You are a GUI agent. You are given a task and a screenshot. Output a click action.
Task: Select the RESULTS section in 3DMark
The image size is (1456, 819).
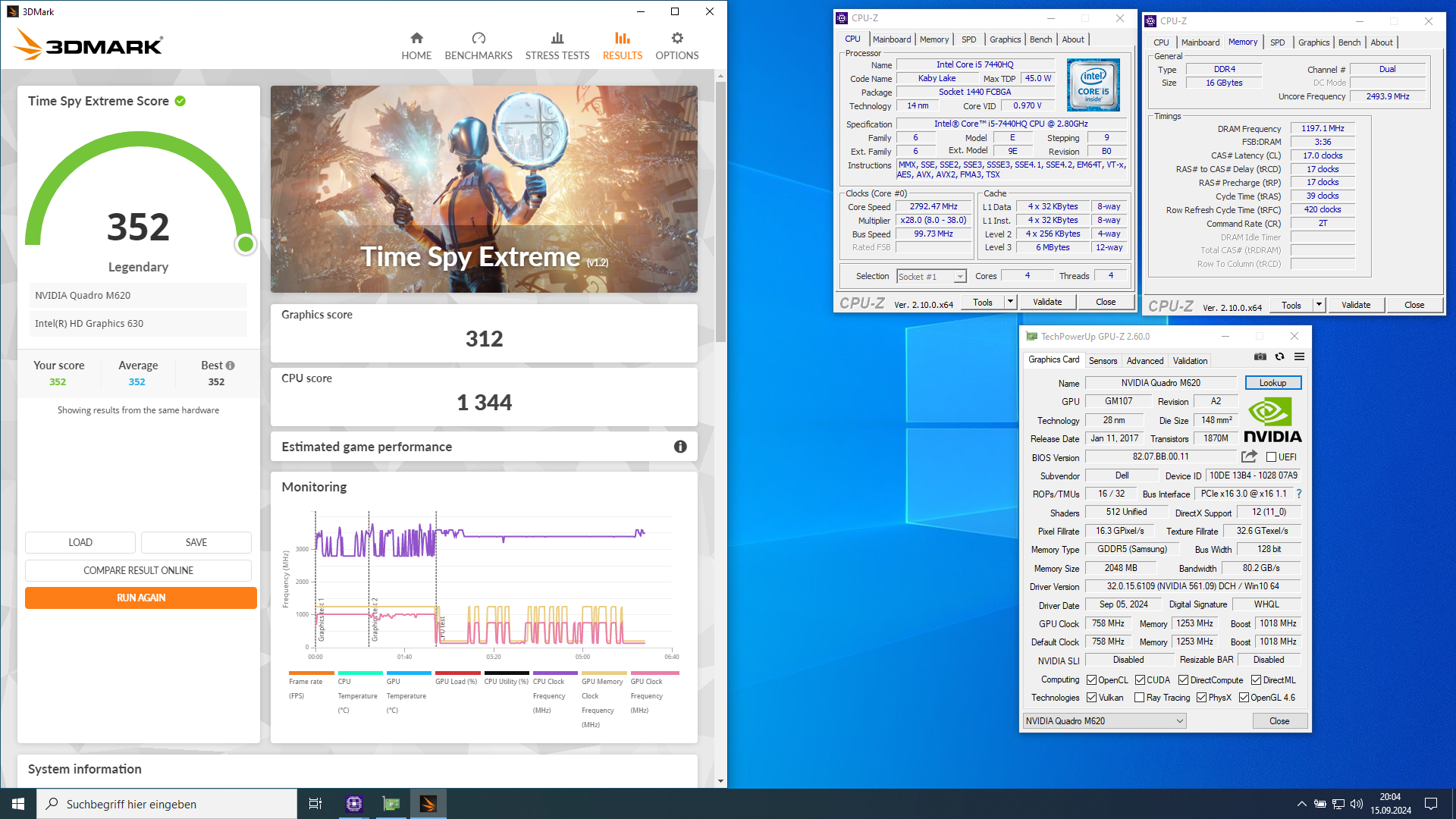623,46
